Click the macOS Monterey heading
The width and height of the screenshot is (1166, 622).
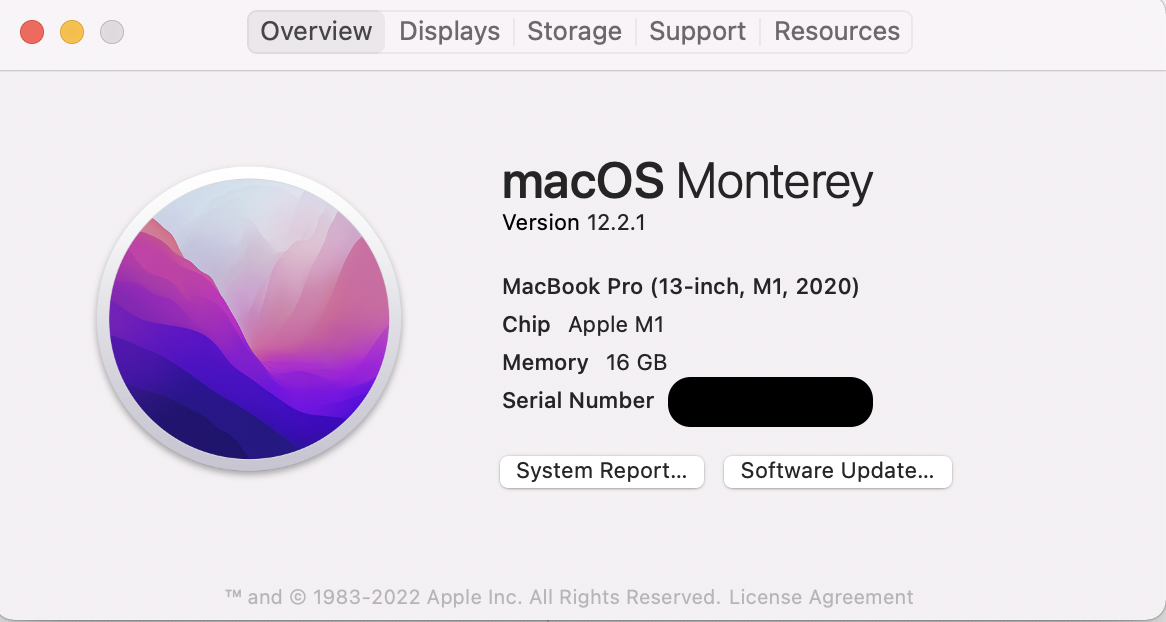[687, 182]
